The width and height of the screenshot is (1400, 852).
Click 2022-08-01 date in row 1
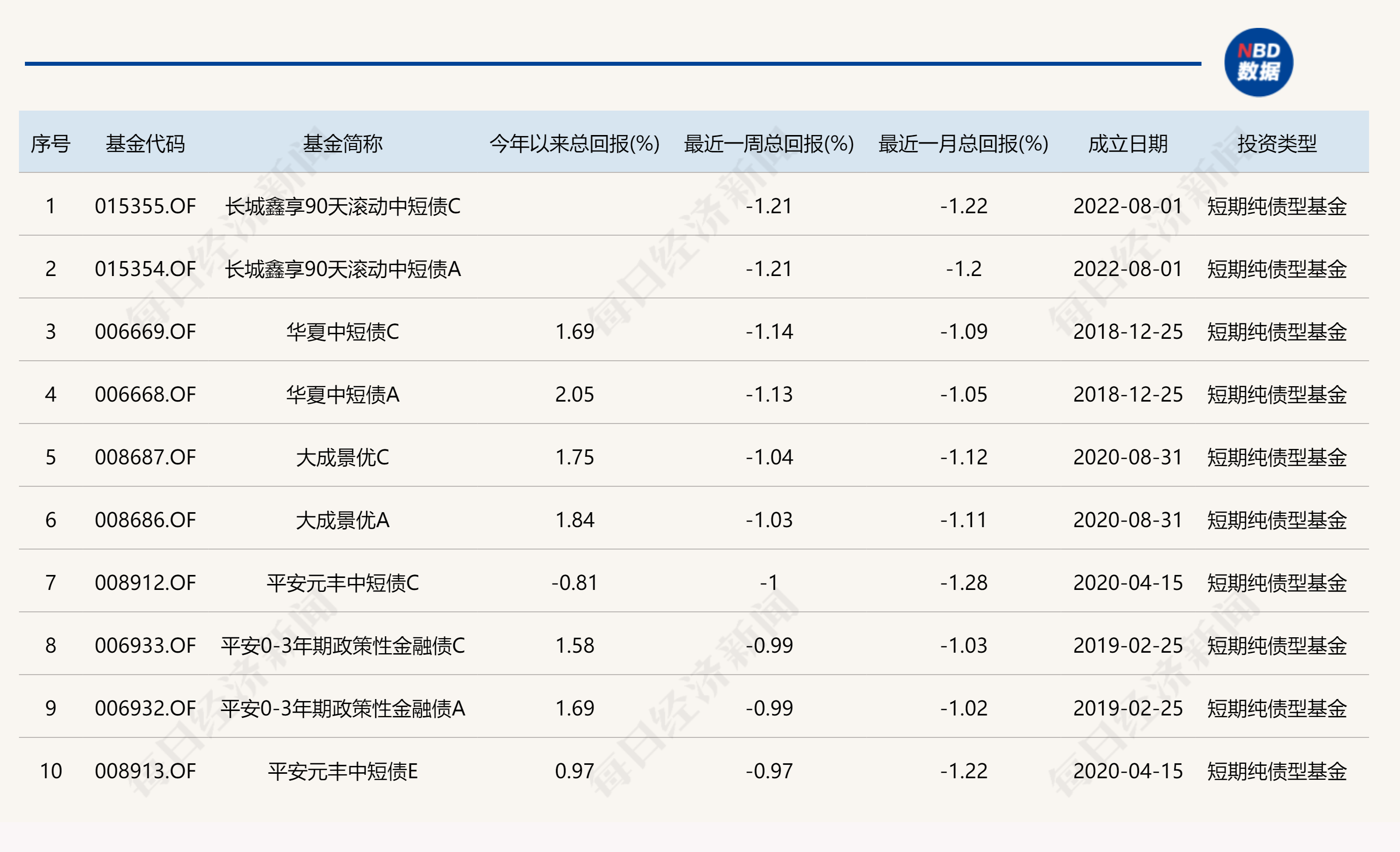point(1128,206)
